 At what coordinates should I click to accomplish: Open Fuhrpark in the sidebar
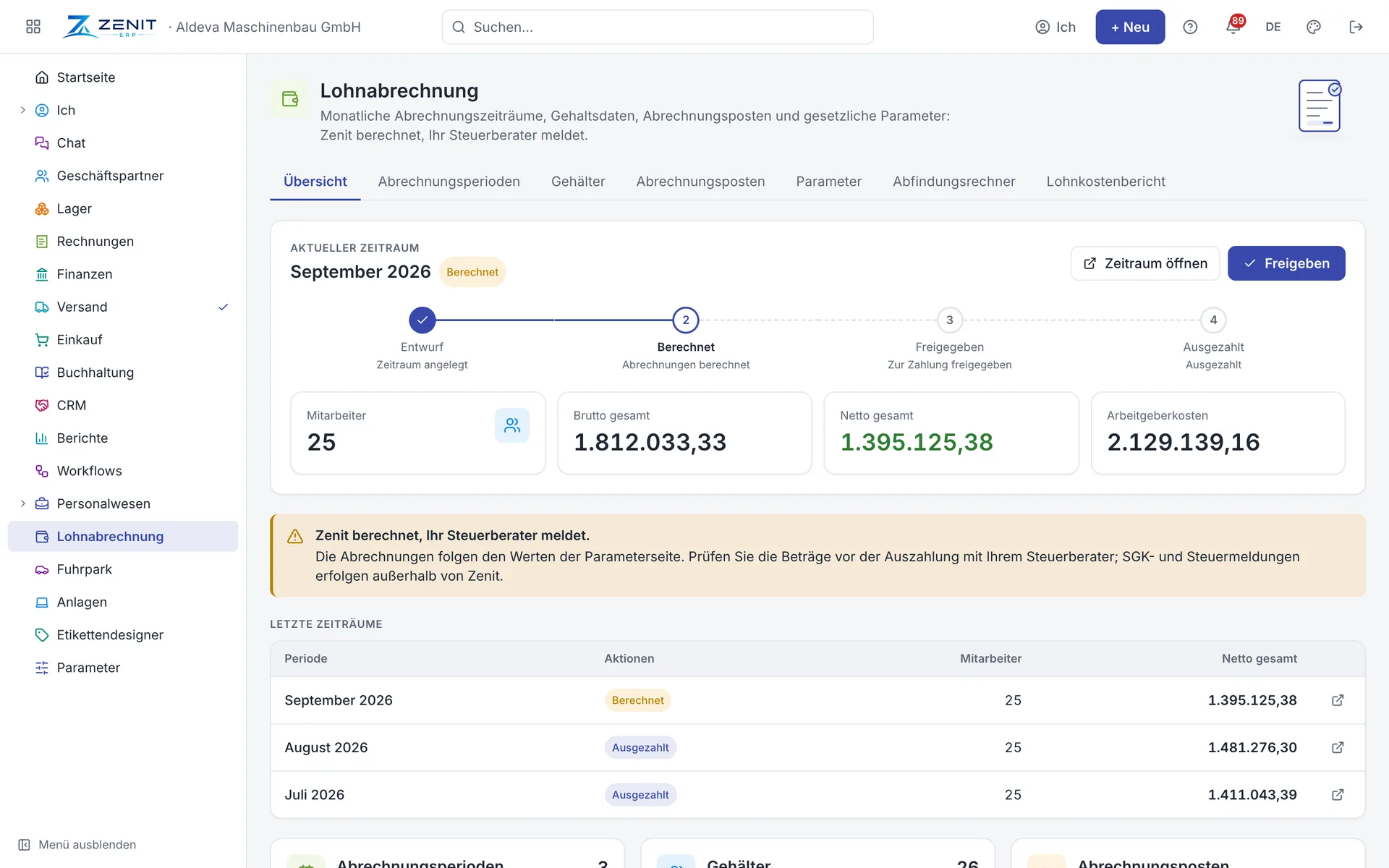click(123, 569)
